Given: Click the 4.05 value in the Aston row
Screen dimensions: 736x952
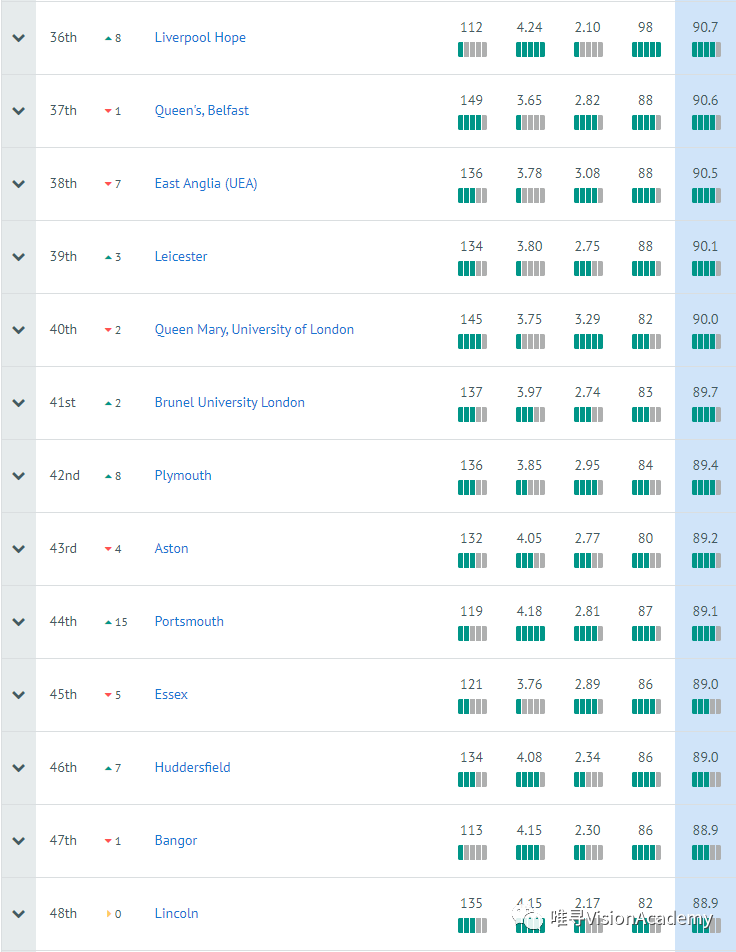Looking at the screenshot, I should (x=530, y=539).
